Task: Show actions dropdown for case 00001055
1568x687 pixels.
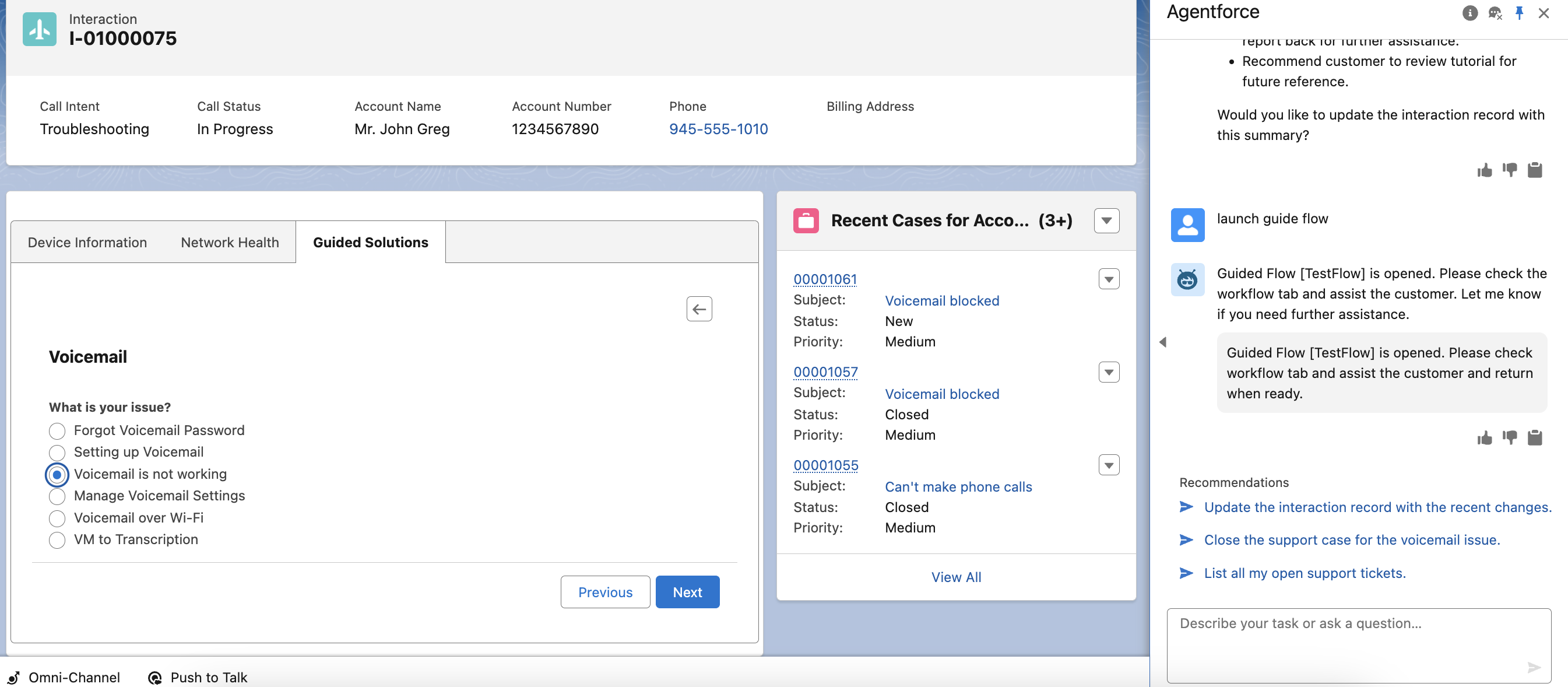Action: (x=1109, y=465)
